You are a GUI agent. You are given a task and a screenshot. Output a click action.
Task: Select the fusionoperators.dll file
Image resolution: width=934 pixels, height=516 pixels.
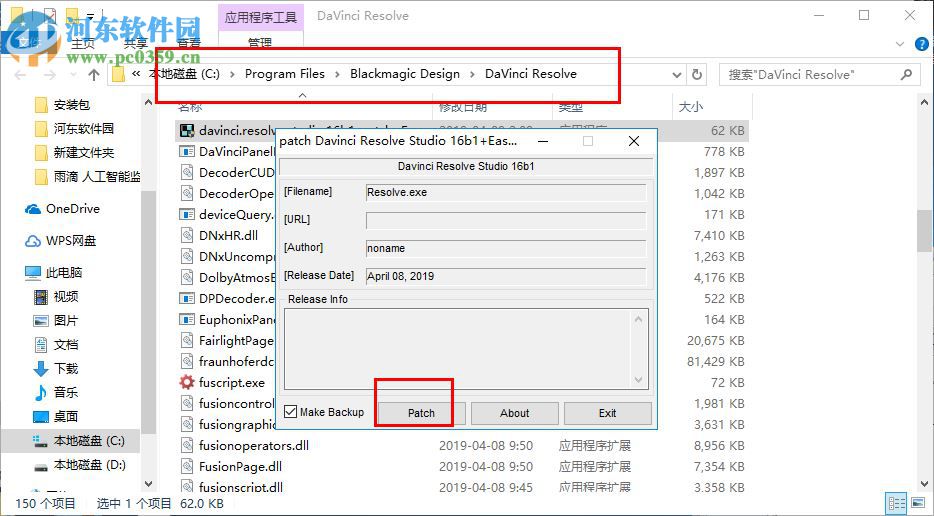[254, 446]
